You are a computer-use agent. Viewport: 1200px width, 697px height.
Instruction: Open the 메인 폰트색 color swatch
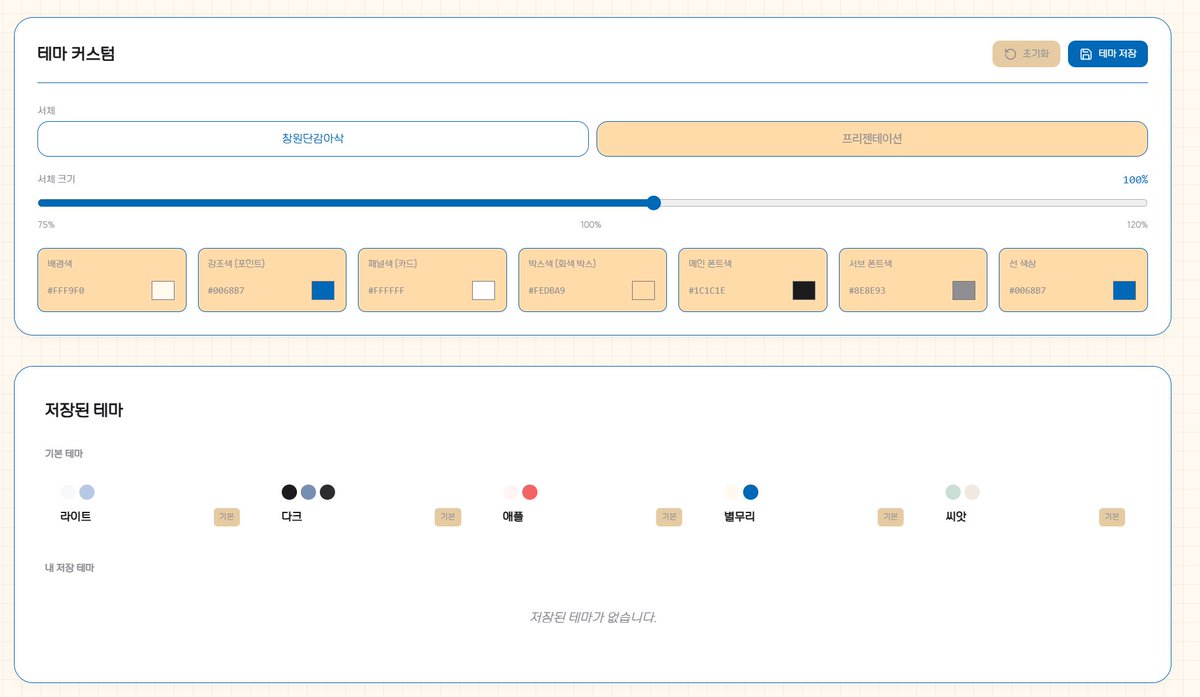click(x=804, y=291)
